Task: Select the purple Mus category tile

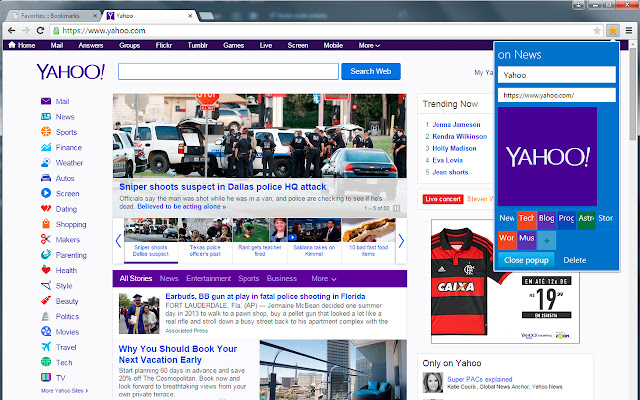Action: pyautogui.click(x=527, y=240)
